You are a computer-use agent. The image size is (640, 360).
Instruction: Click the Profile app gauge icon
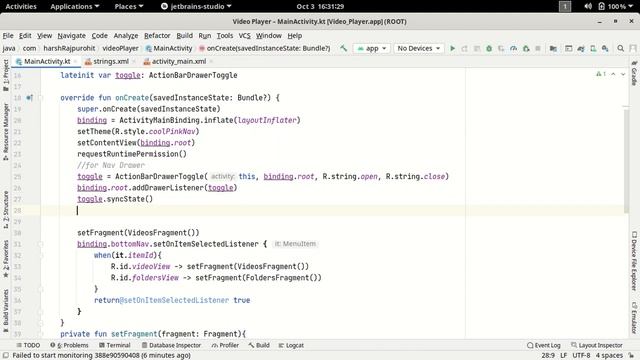click(513, 48)
